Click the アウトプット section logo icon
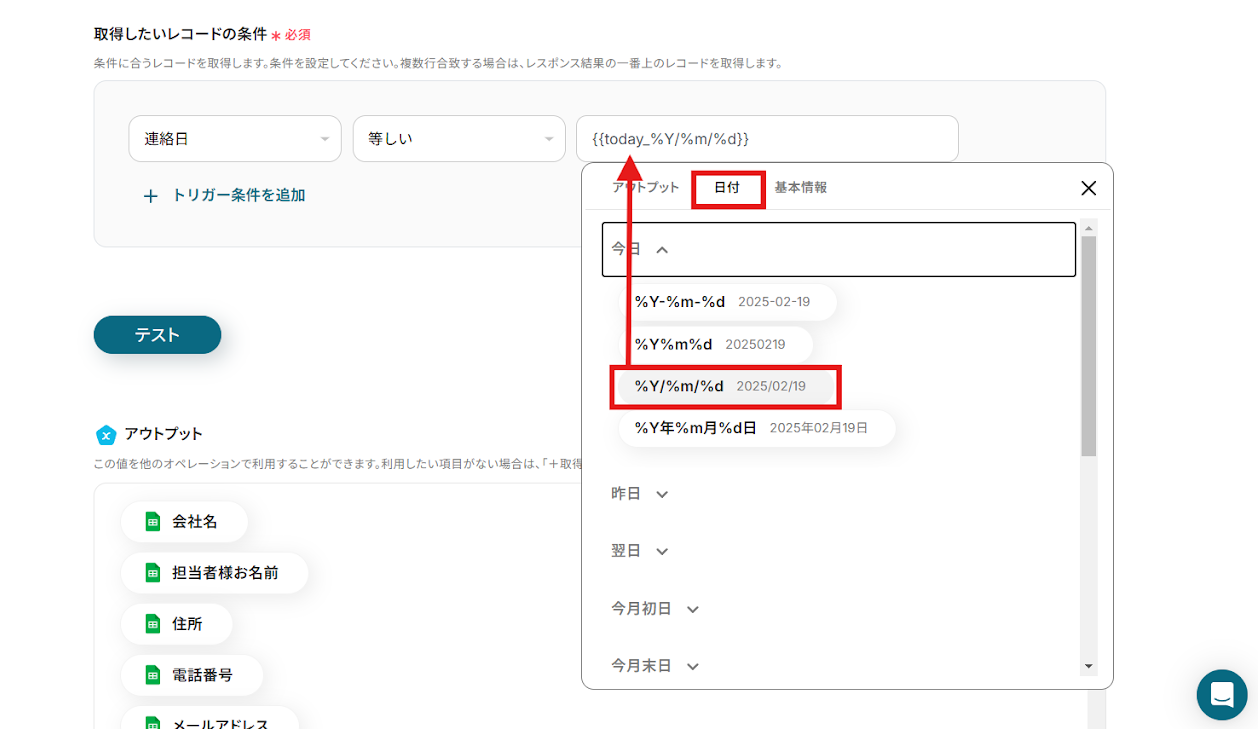The width and height of the screenshot is (1258, 729). [x=106, y=435]
